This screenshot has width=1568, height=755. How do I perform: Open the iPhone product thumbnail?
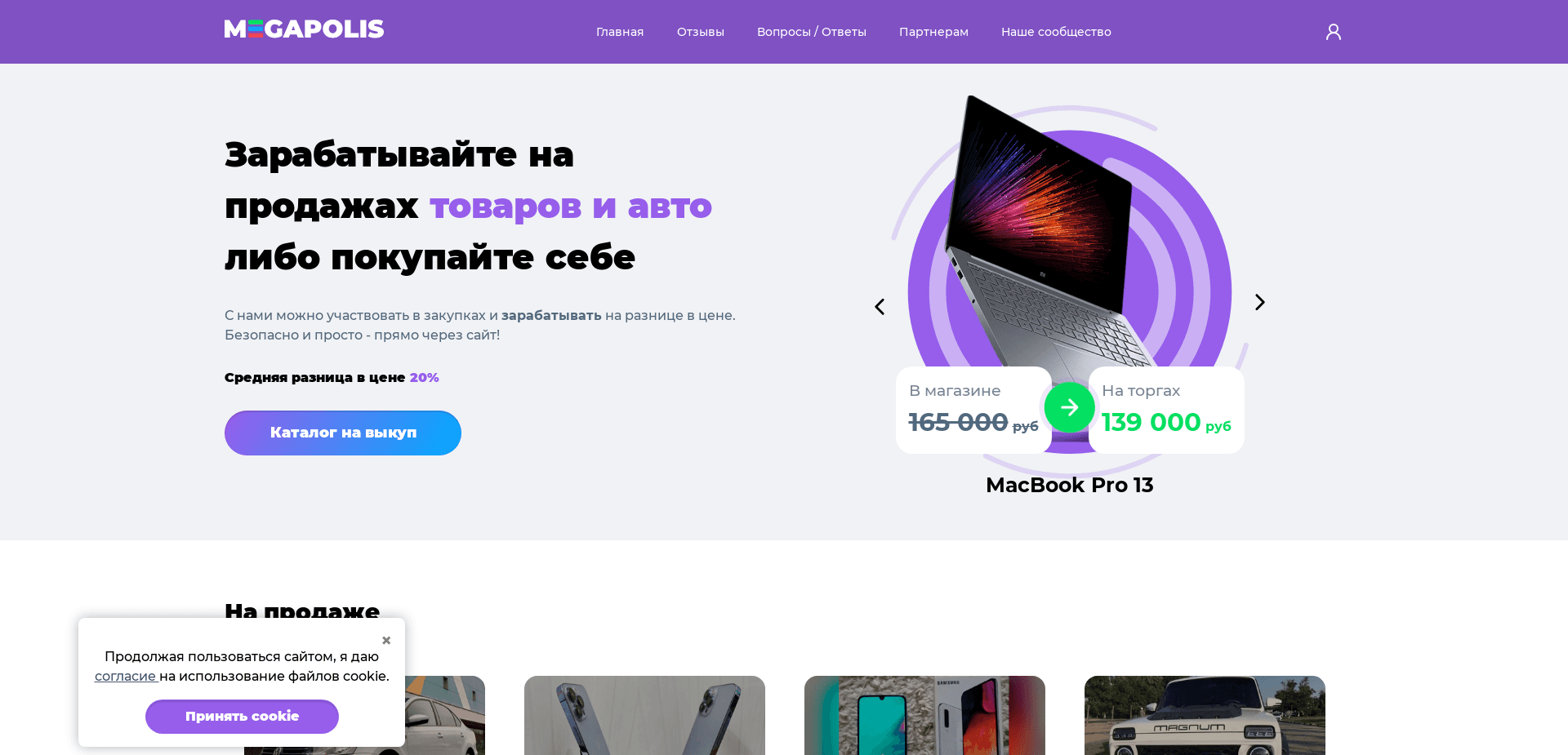tap(644, 715)
